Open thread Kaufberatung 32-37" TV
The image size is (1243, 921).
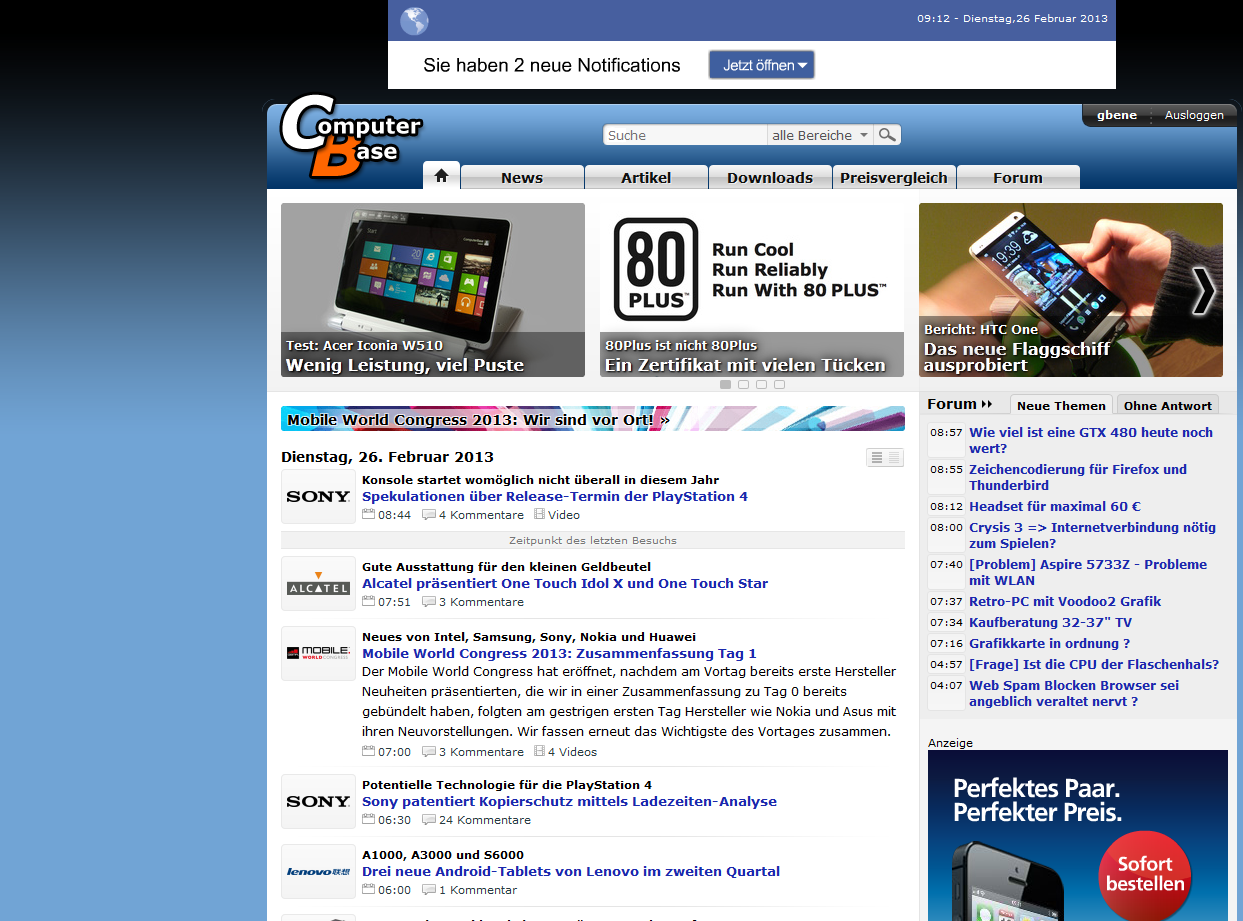point(1050,622)
